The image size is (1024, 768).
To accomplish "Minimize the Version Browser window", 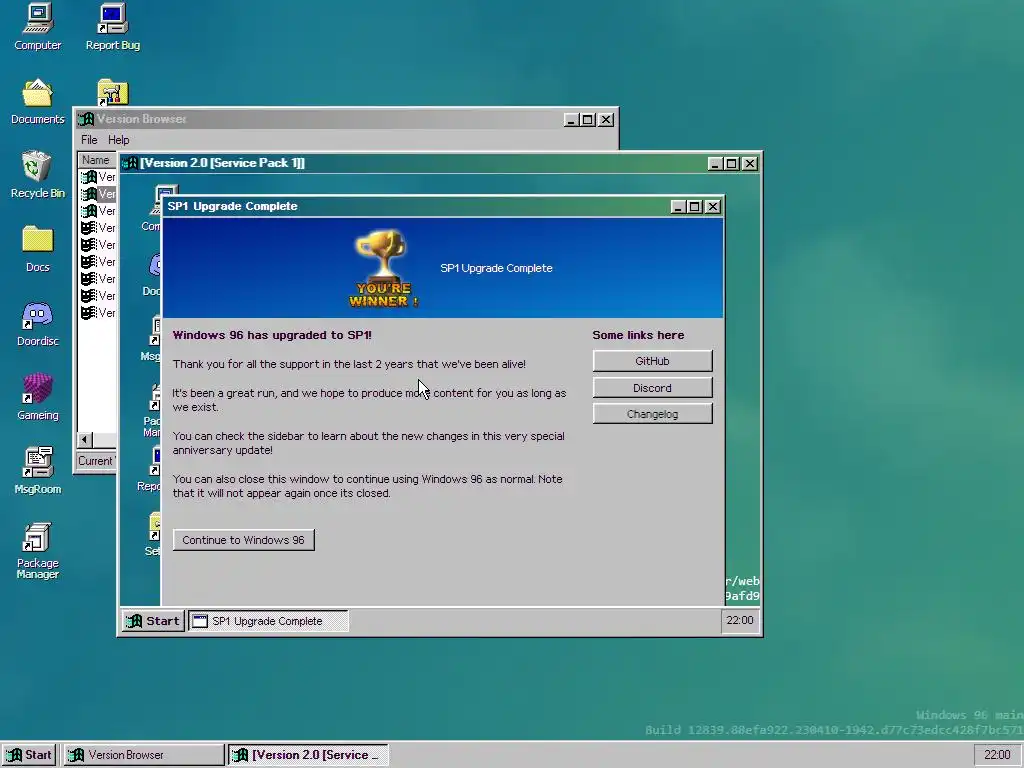I will [x=571, y=120].
